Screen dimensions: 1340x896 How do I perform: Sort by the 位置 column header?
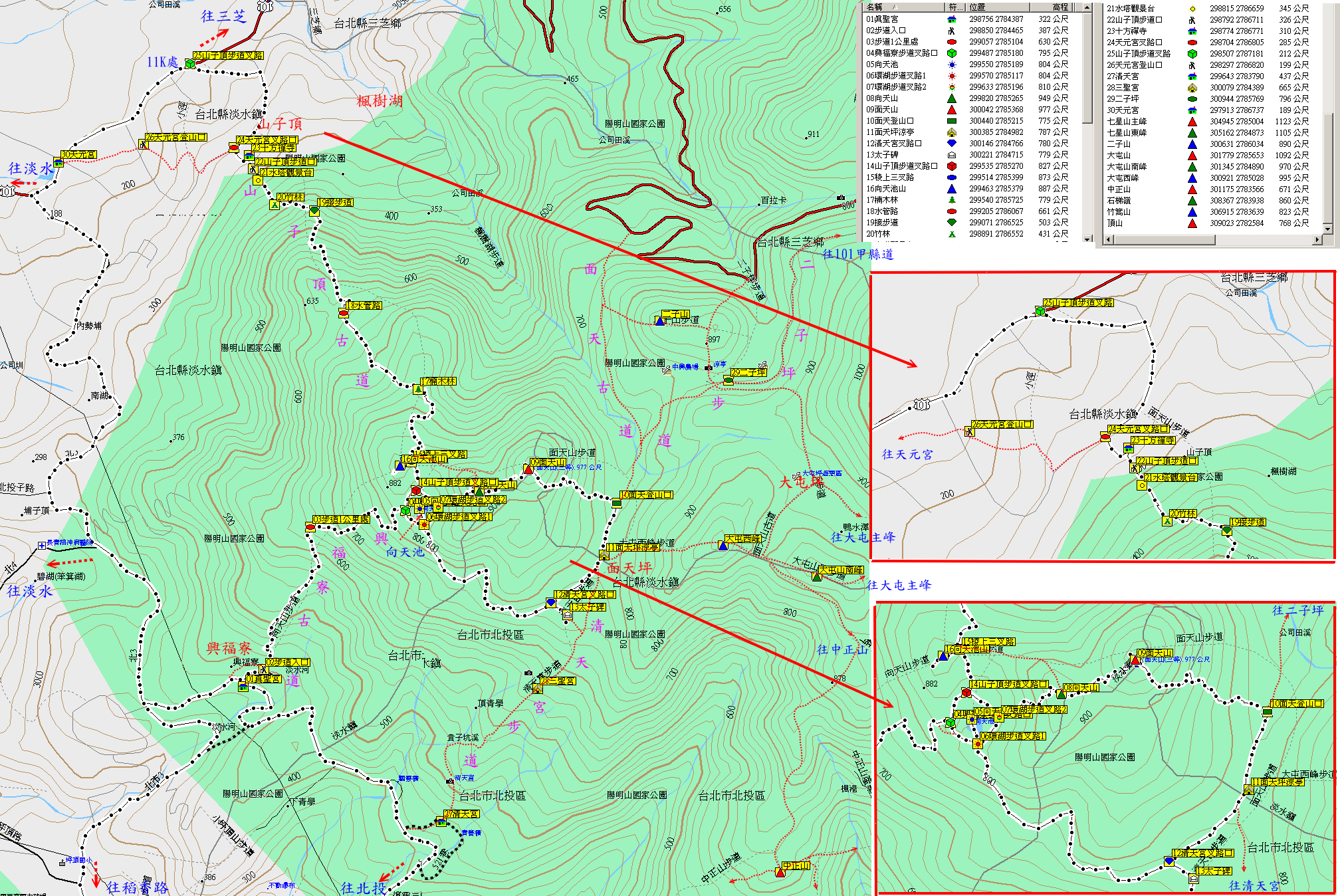998,7
